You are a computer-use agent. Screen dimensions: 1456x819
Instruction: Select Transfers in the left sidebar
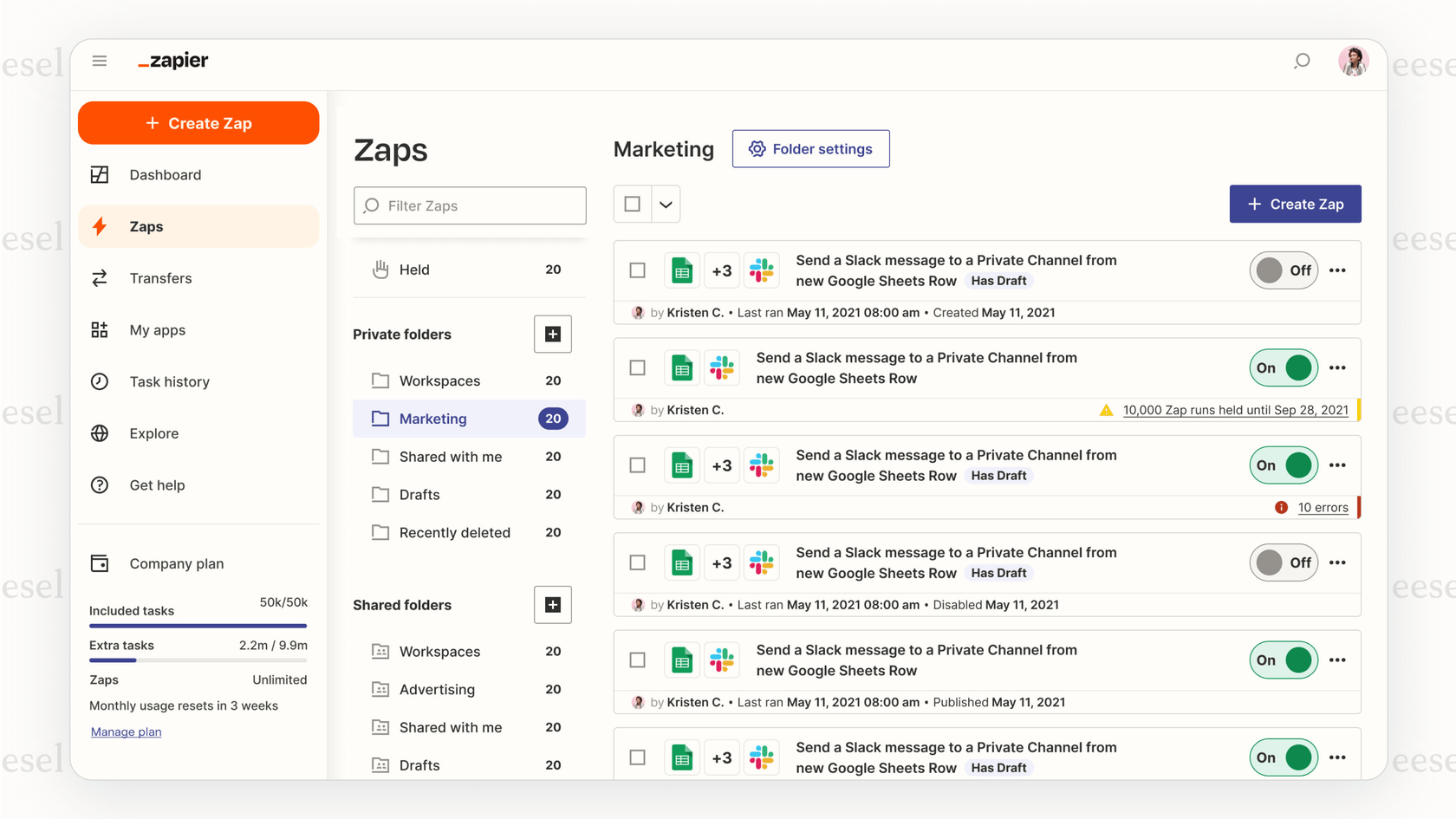(x=159, y=278)
